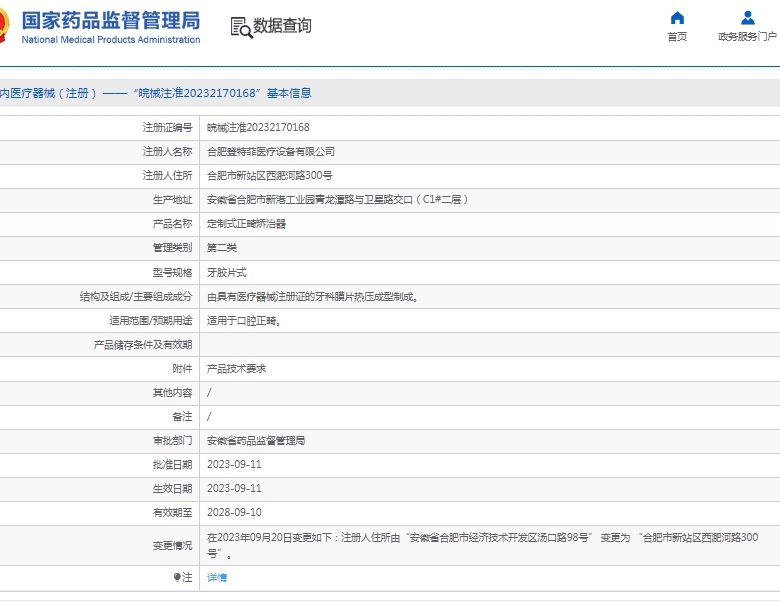Click the change record text in 变更情况 row

pyautogui.click(x=483, y=545)
